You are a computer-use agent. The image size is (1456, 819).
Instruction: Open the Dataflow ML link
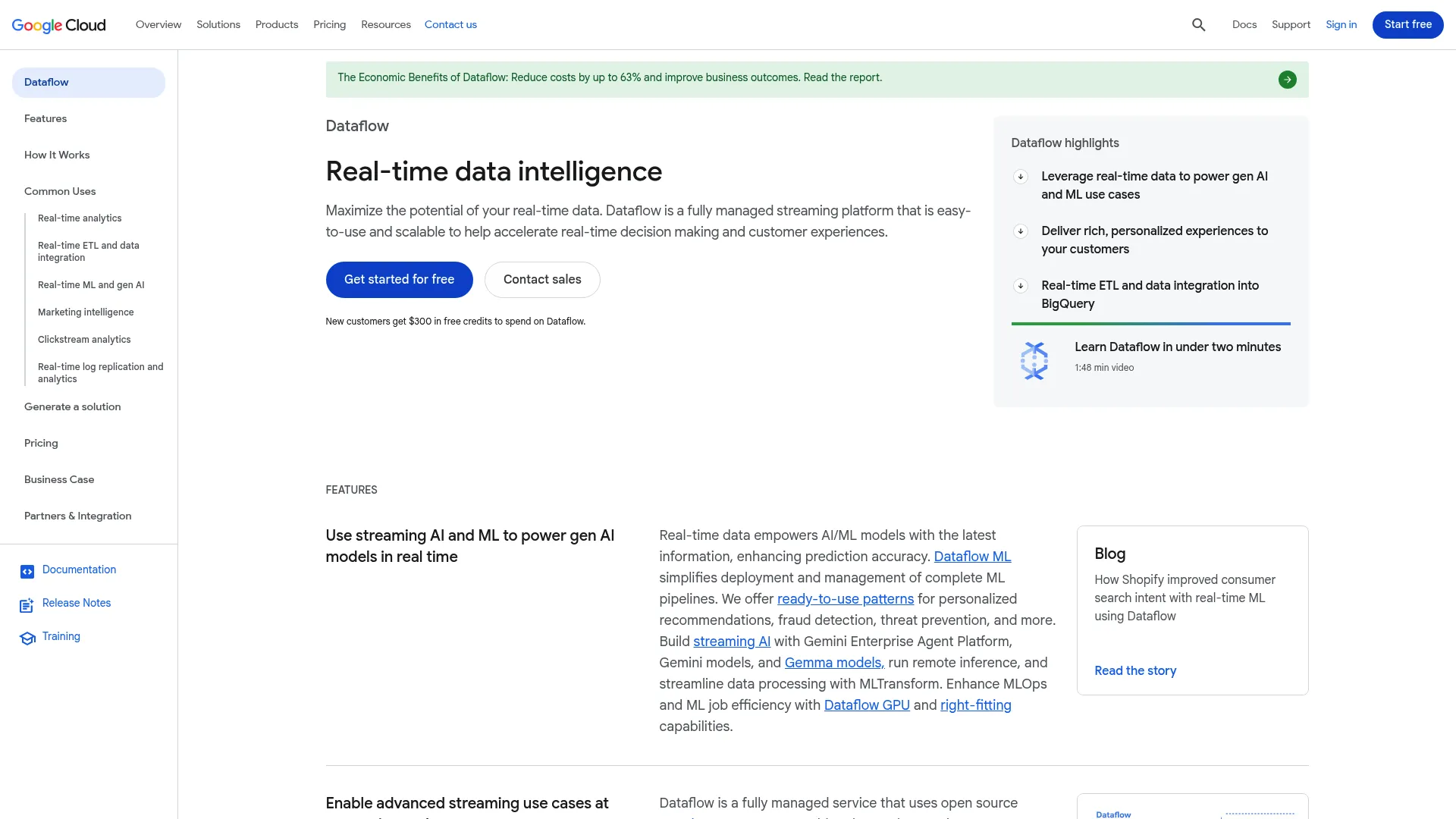click(x=972, y=557)
